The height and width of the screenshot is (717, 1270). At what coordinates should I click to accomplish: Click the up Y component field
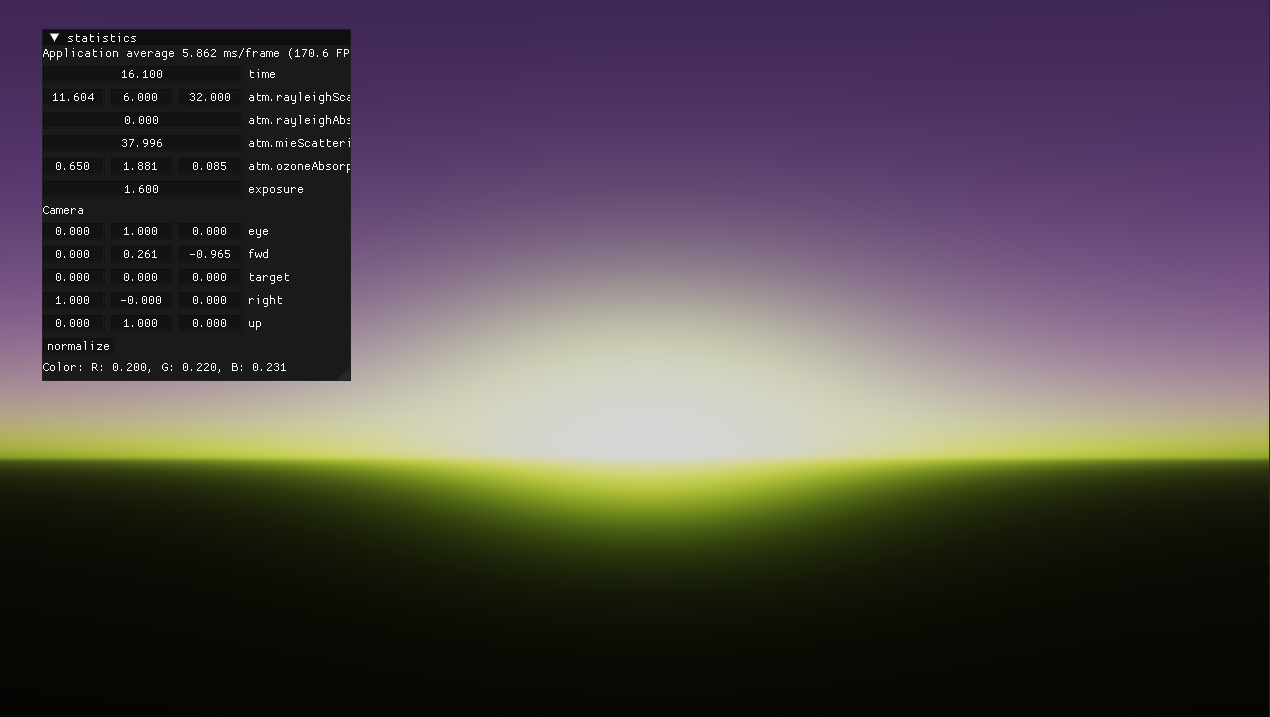point(141,323)
